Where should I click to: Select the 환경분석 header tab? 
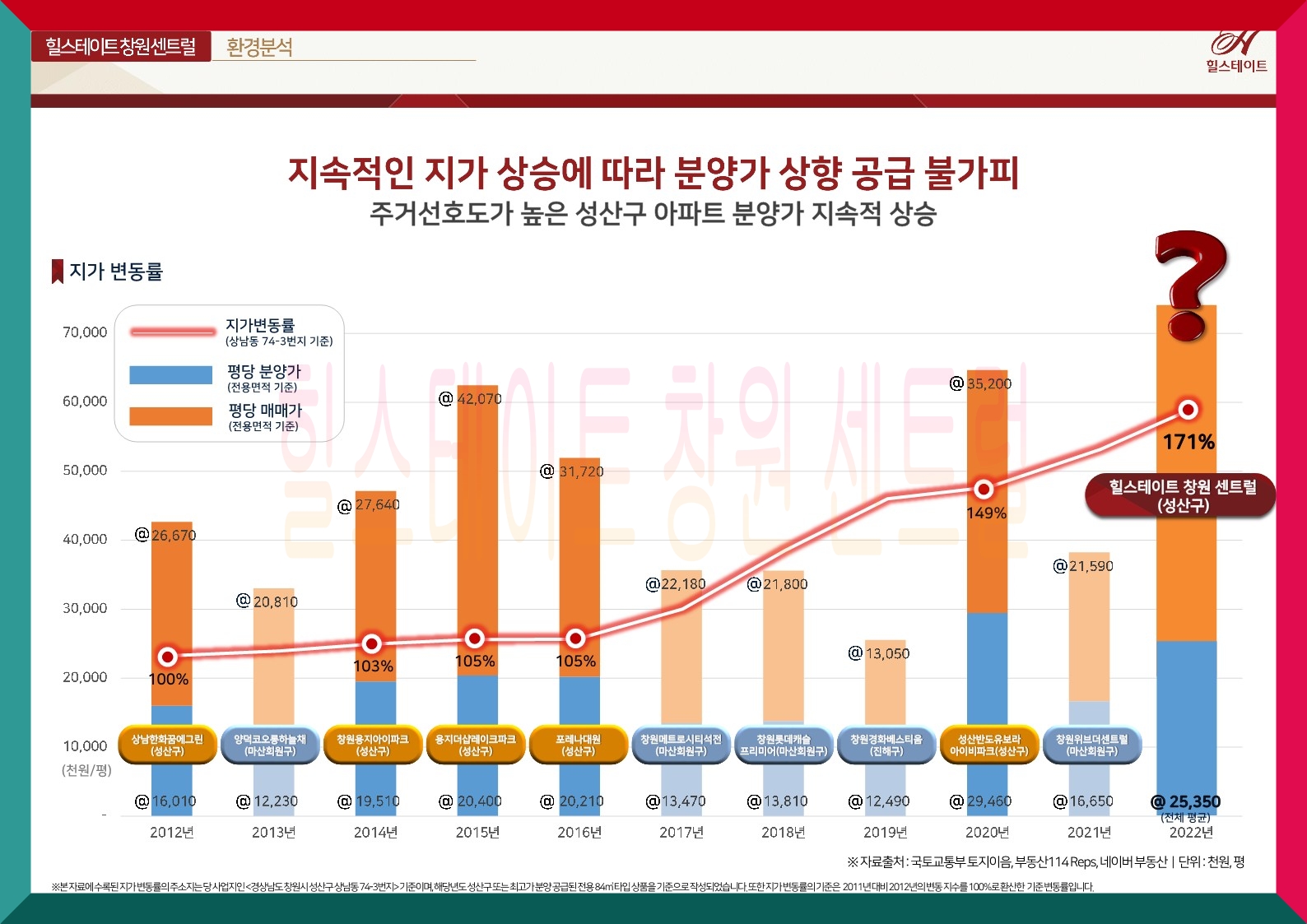tap(260, 48)
